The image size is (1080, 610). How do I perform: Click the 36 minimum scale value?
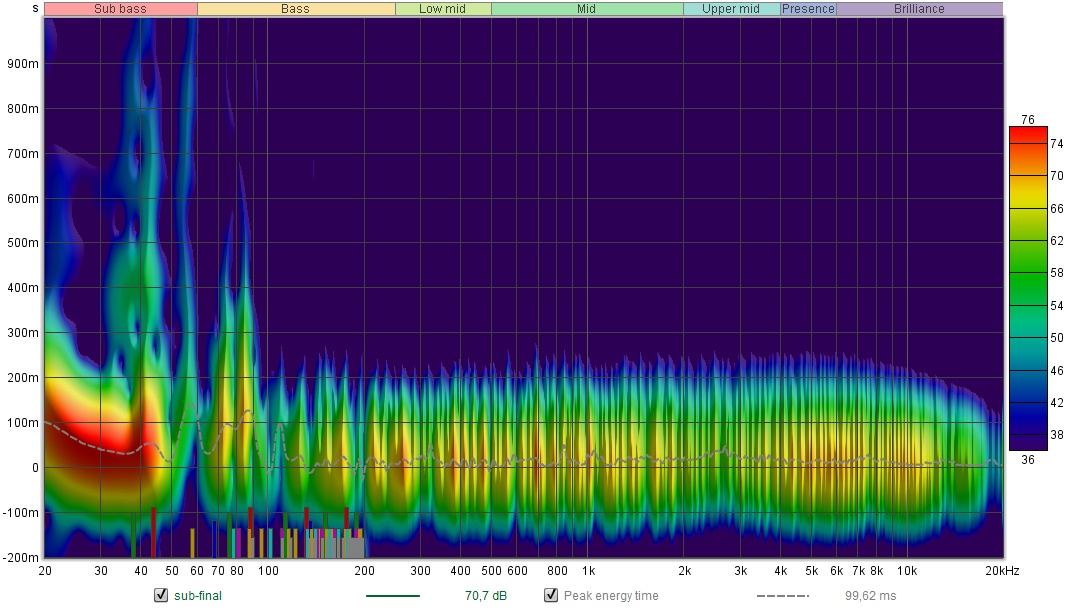[x=1027, y=458]
